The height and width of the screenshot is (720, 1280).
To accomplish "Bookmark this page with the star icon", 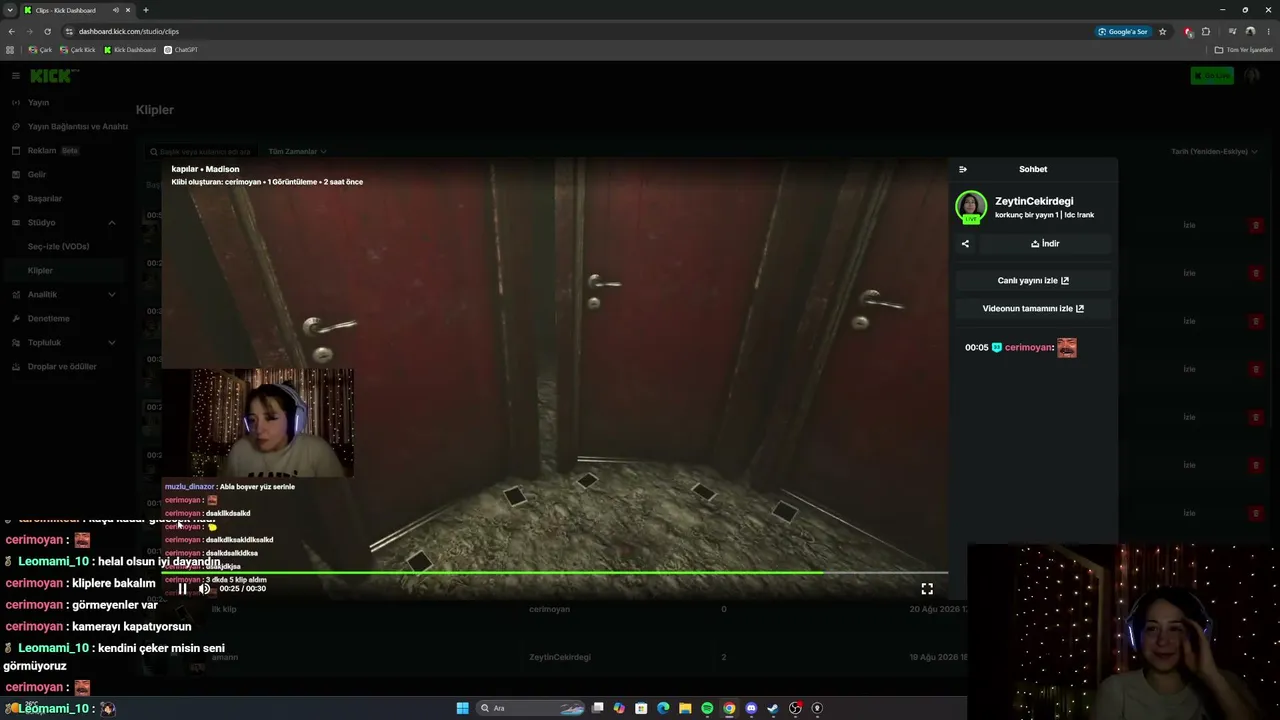I will coord(1162,32).
